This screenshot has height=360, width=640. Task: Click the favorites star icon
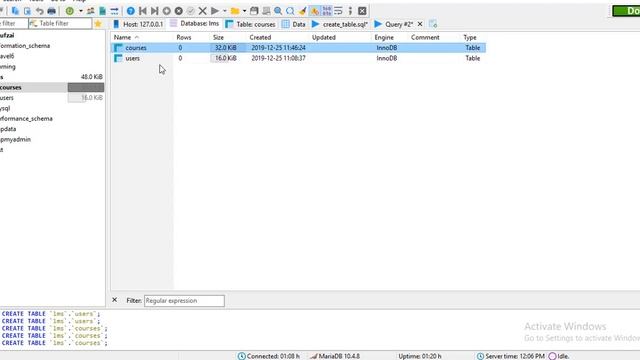[x=98, y=24]
